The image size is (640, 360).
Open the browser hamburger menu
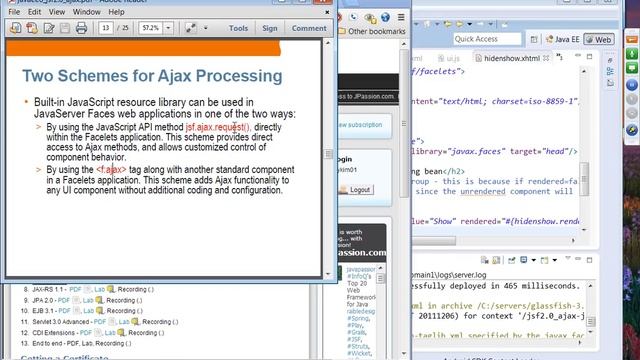[x=401, y=17]
